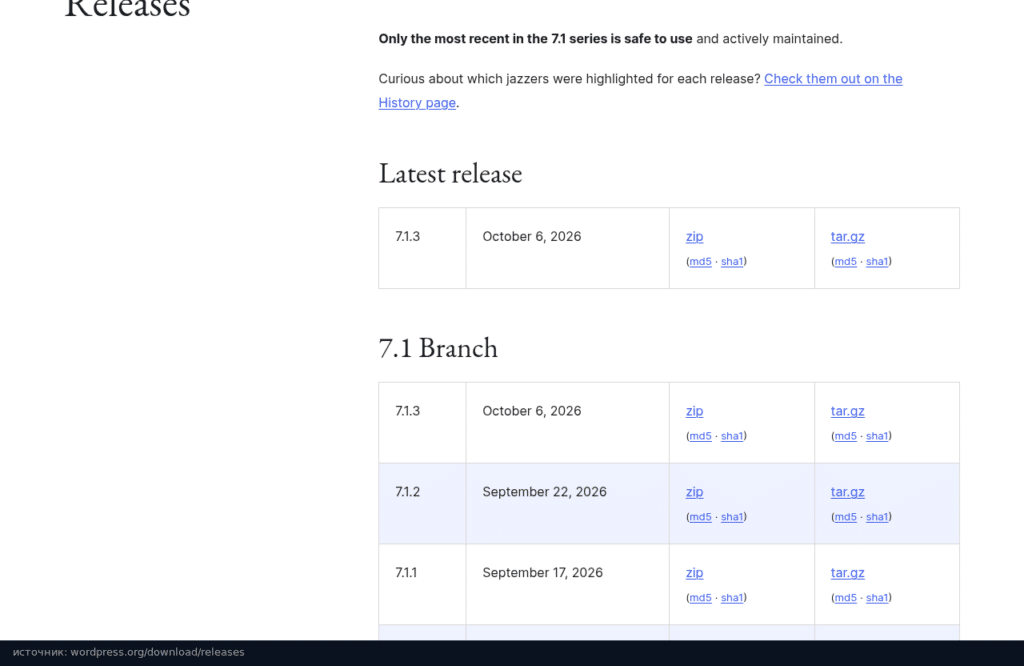The width and height of the screenshot is (1024, 666).
Task: Select the September 17, 2026 date cell
Action: 568,584
